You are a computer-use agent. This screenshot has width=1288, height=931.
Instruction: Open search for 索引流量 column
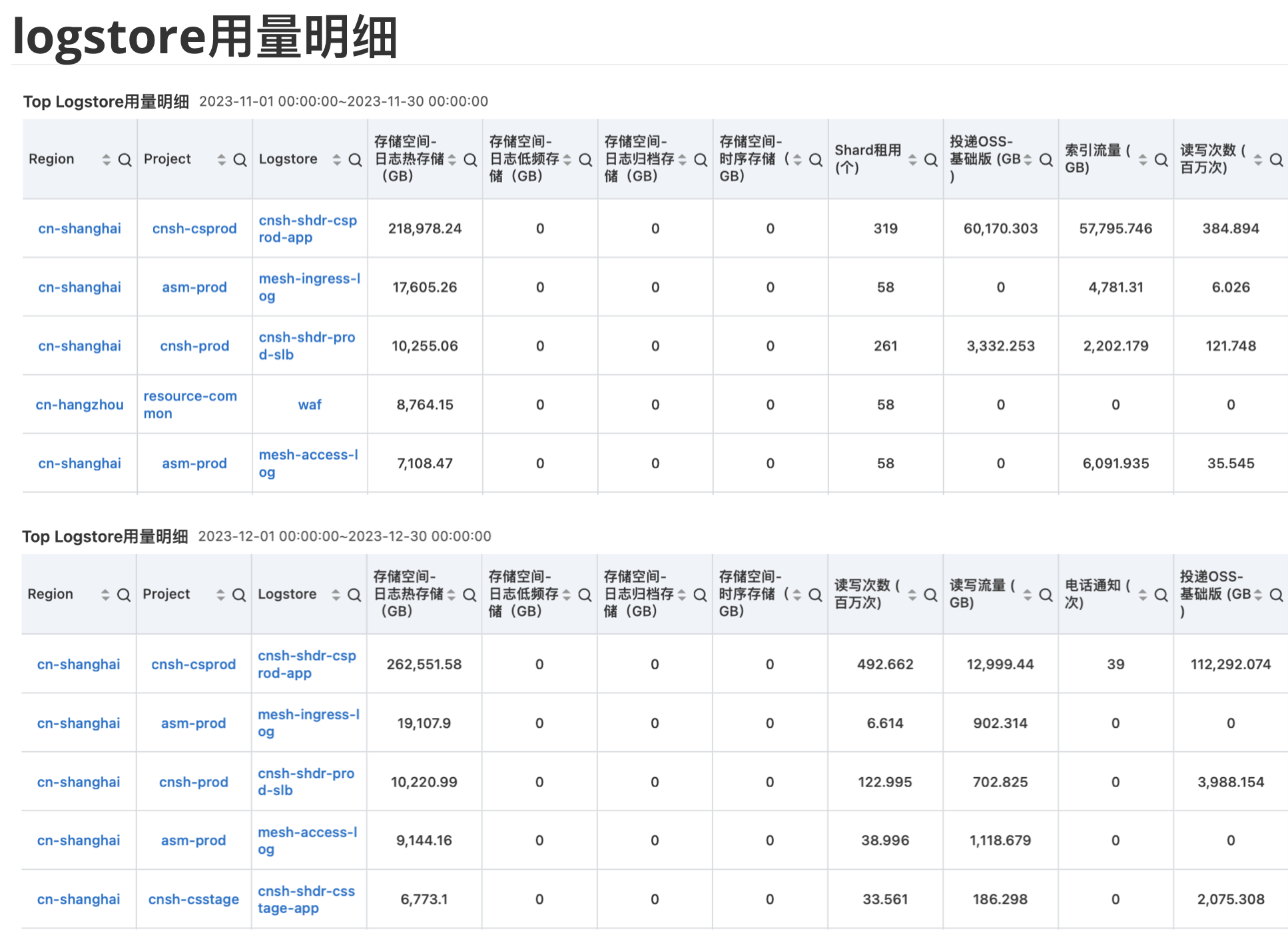[x=1161, y=160]
